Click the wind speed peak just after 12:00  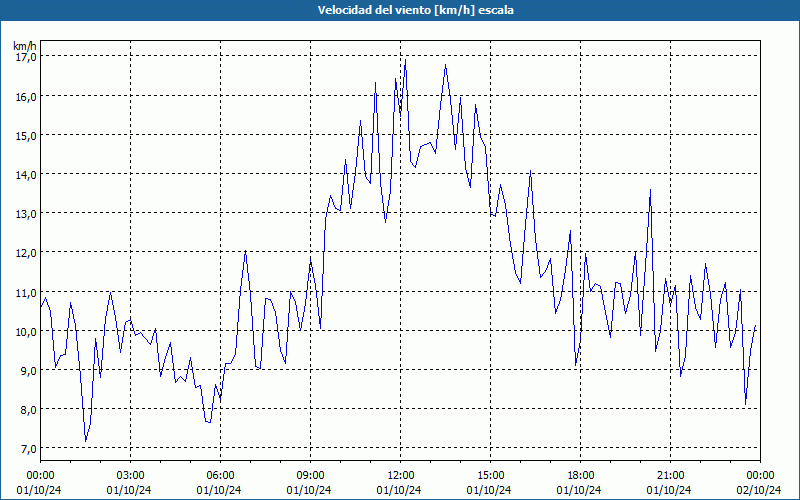(406, 60)
